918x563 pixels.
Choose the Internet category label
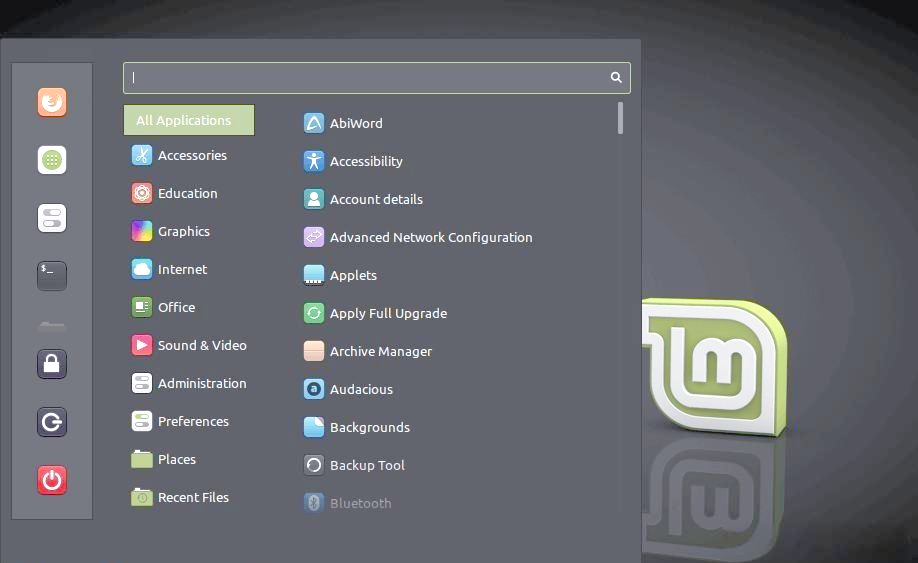(x=182, y=269)
